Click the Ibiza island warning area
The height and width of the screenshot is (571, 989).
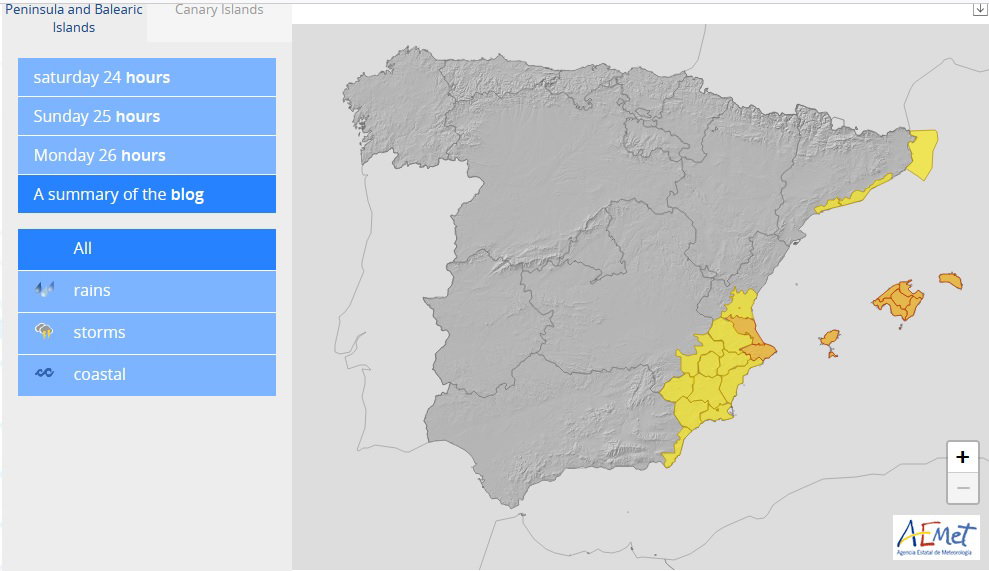tap(830, 341)
